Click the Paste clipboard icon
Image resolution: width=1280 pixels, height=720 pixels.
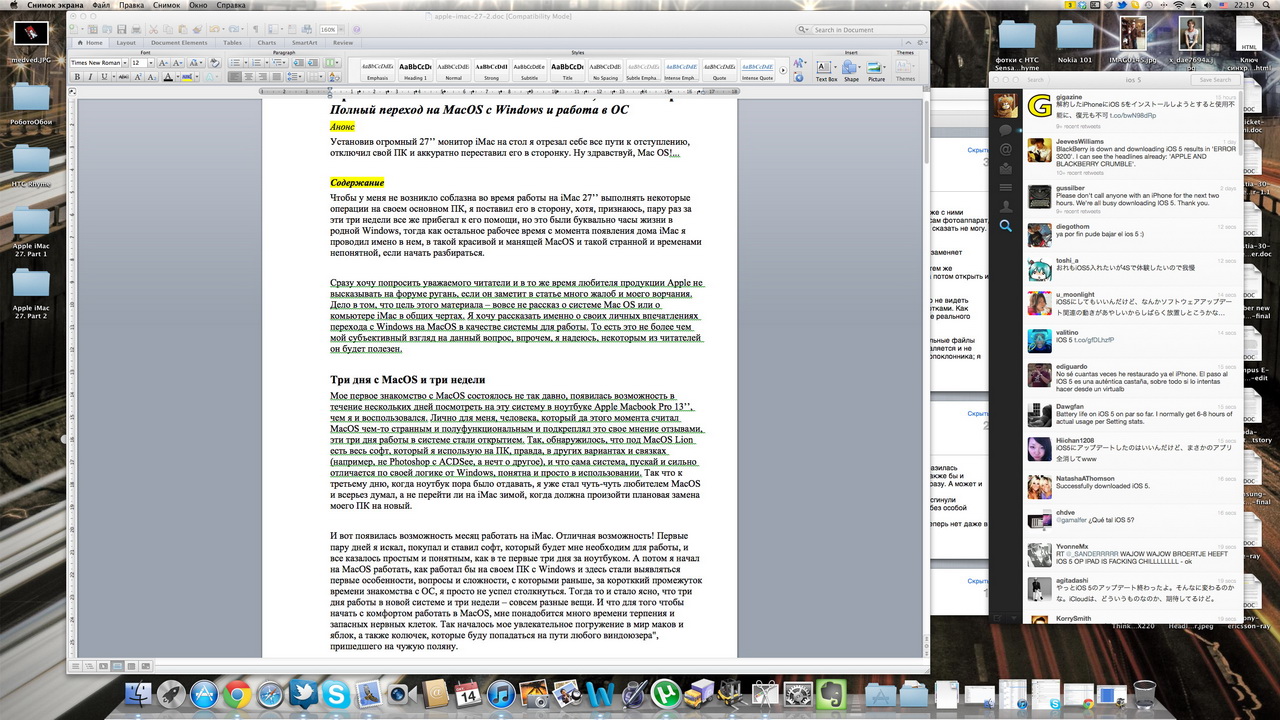[183, 30]
